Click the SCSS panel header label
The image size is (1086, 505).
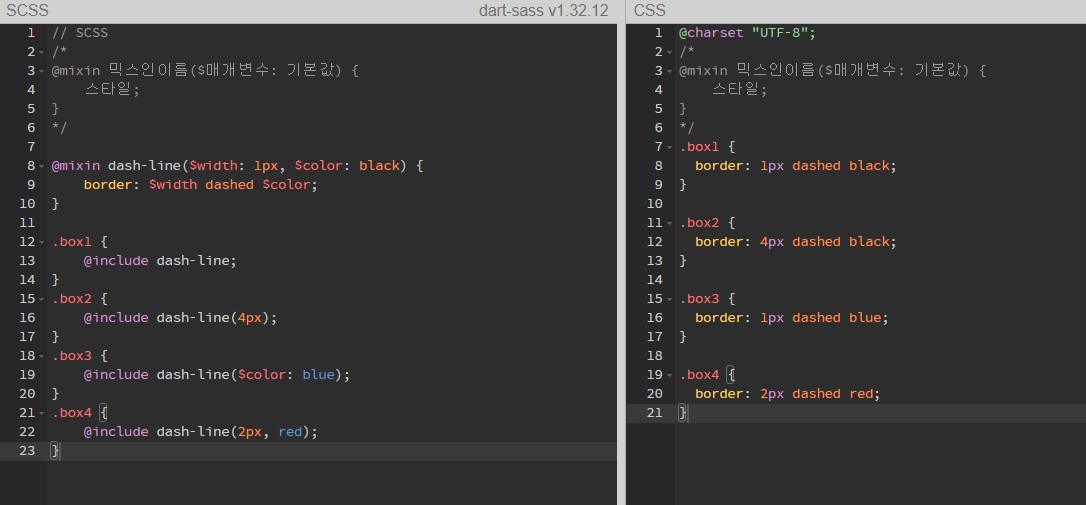pyautogui.click(x=28, y=10)
